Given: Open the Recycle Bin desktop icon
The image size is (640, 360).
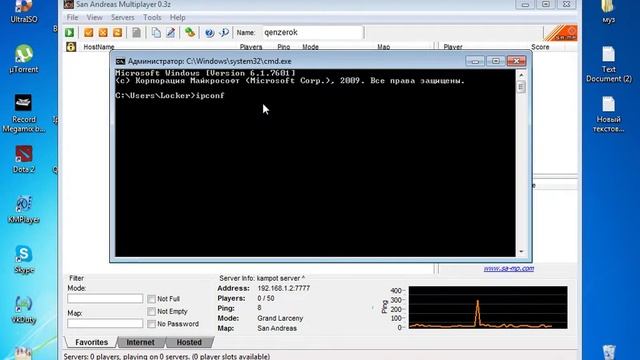Looking at the screenshot, I should (609, 352).
